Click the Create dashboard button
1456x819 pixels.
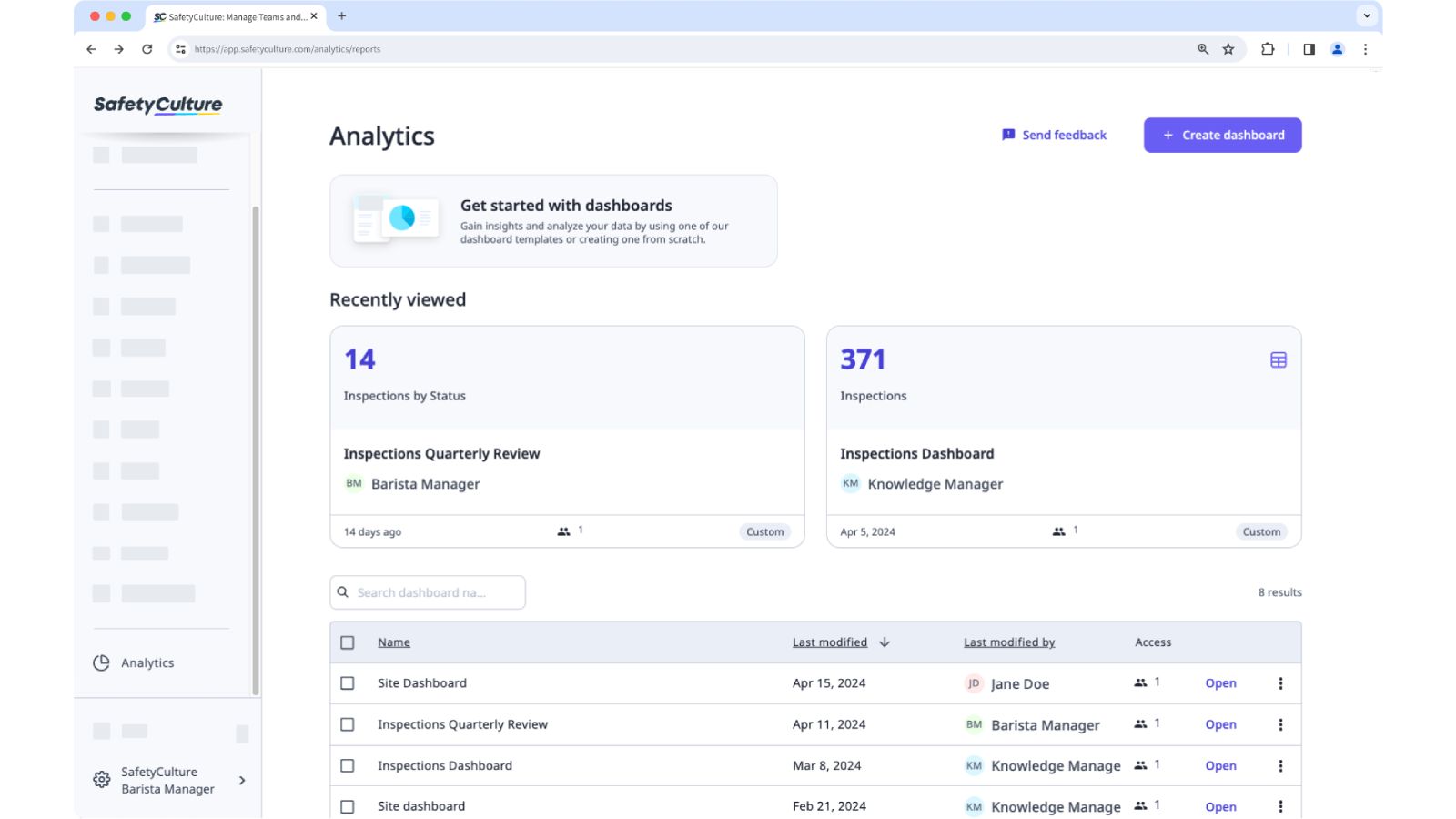[1222, 135]
